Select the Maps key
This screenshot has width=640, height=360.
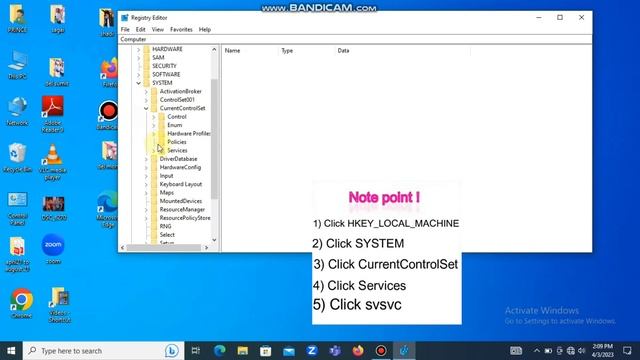[167, 193]
